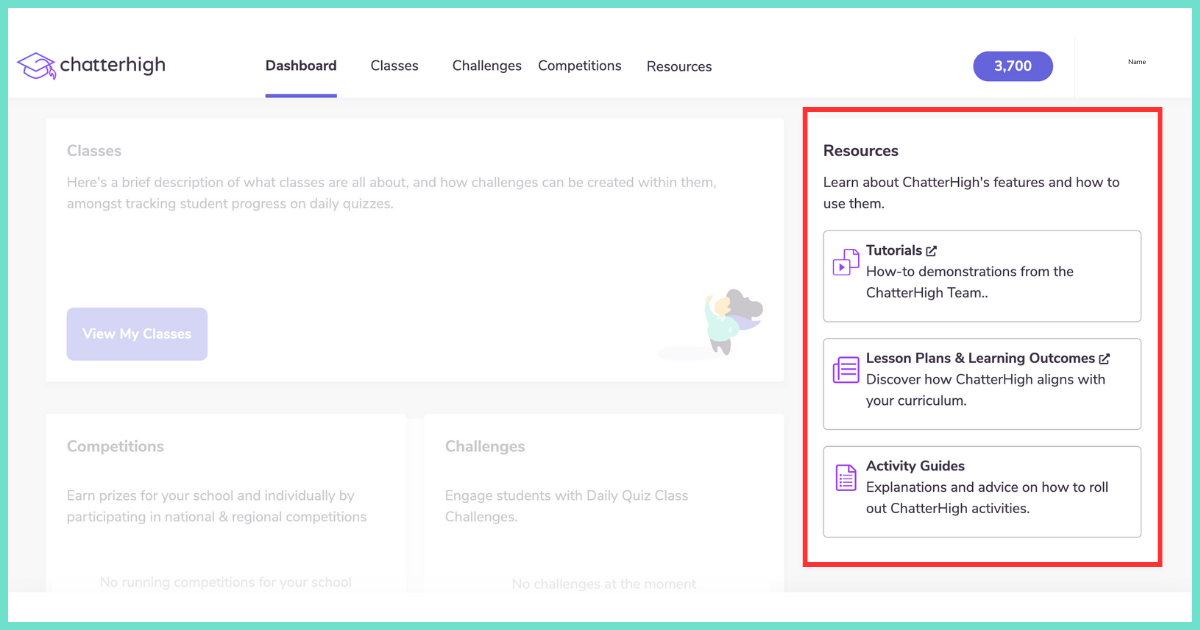The height and width of the screenshot is (630, 1200).
Task: Select the ChatterHigh graduation cap logo
Action: tap(35, 65)
